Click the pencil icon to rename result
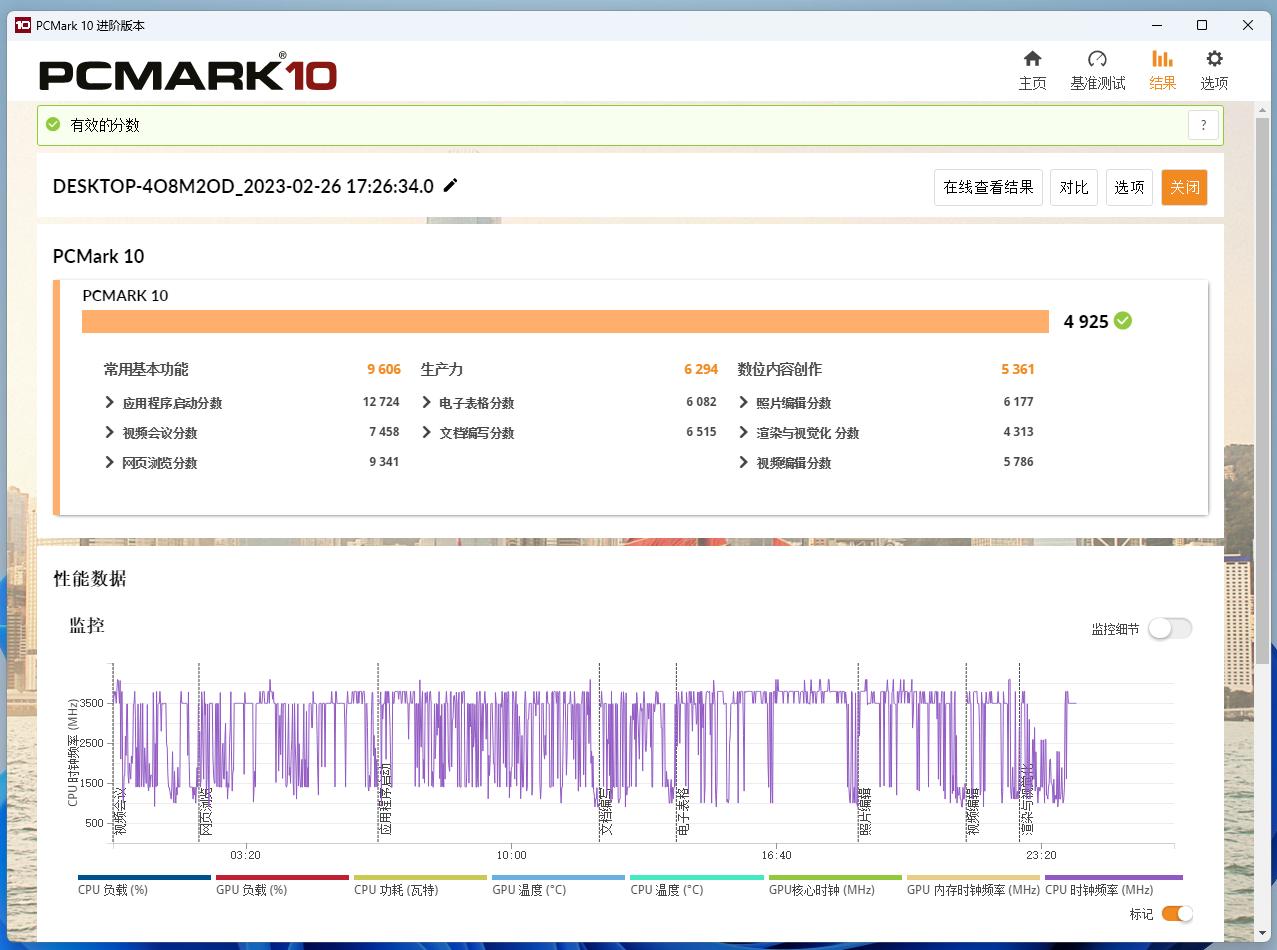1277x950 pixels. pyautogui.click(x=451, y=185)
